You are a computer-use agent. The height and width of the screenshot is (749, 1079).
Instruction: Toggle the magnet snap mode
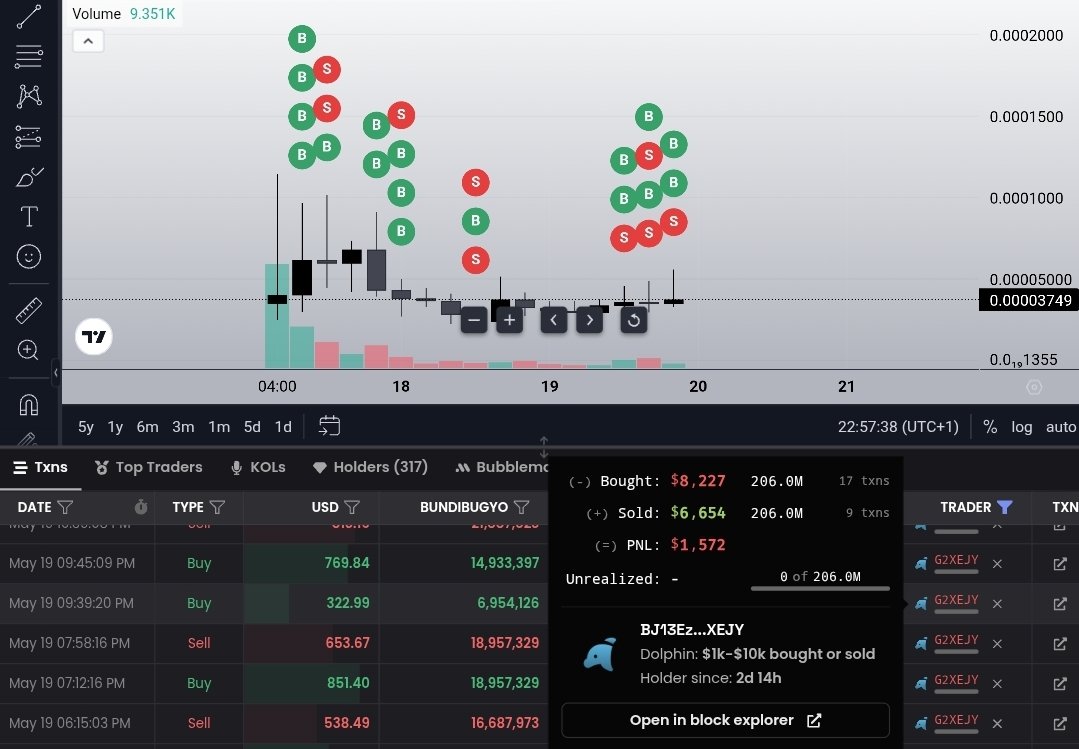28,405
